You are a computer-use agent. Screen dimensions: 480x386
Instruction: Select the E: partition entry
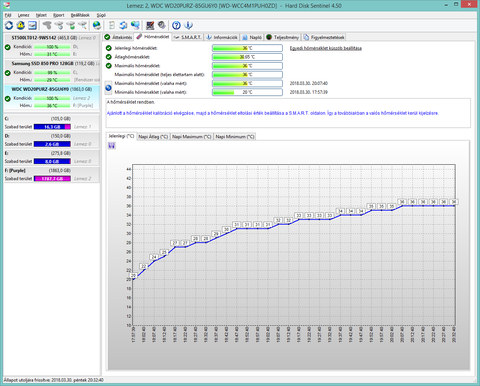tap(52, 157)
